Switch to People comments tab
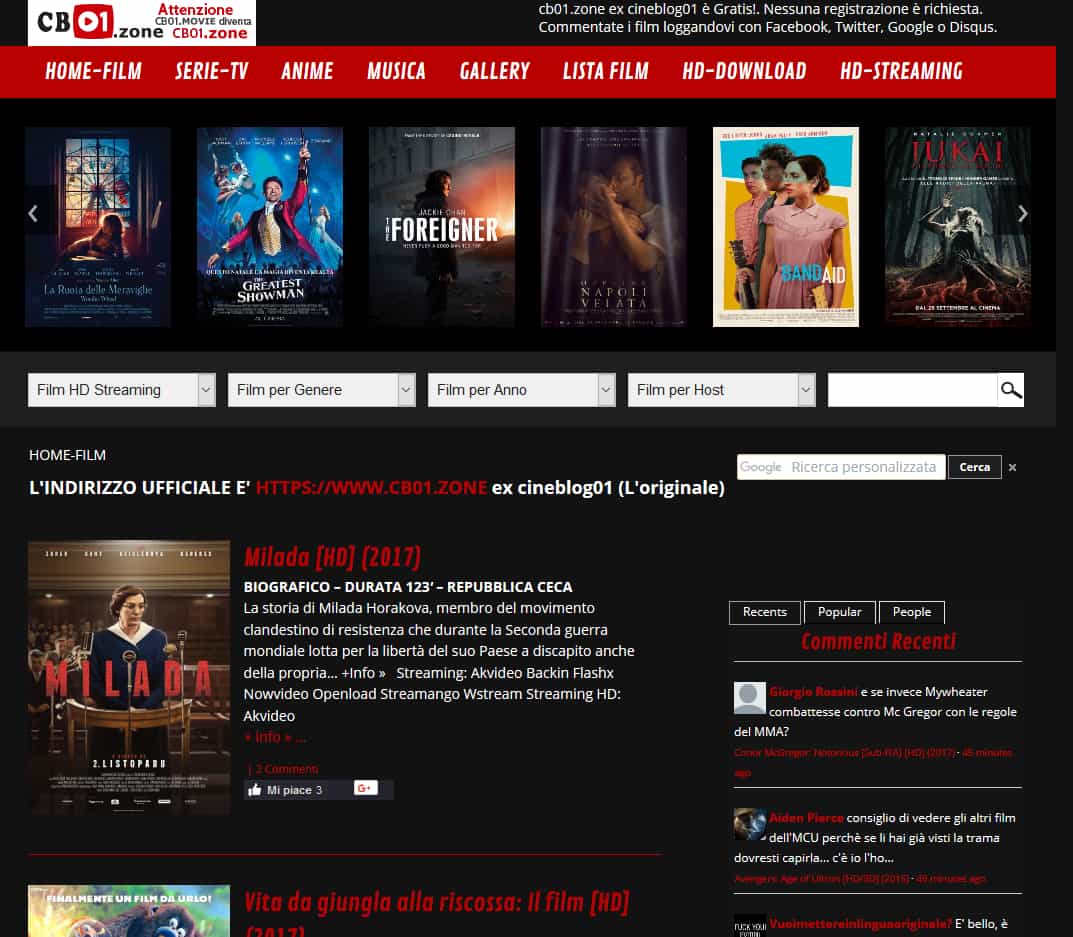 912,612
